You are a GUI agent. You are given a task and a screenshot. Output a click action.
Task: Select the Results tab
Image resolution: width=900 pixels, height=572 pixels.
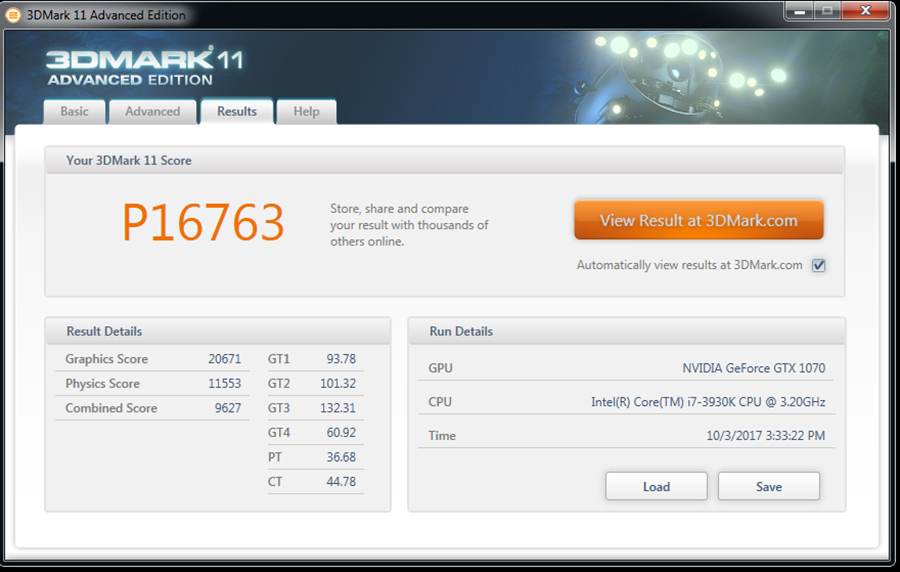click(237, 112)
